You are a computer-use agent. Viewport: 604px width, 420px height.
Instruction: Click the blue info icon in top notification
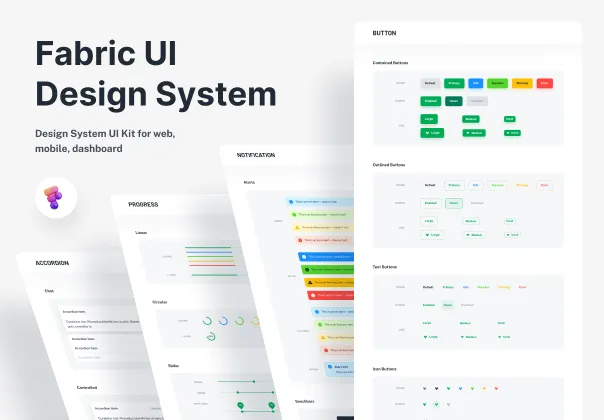point(291,202)
